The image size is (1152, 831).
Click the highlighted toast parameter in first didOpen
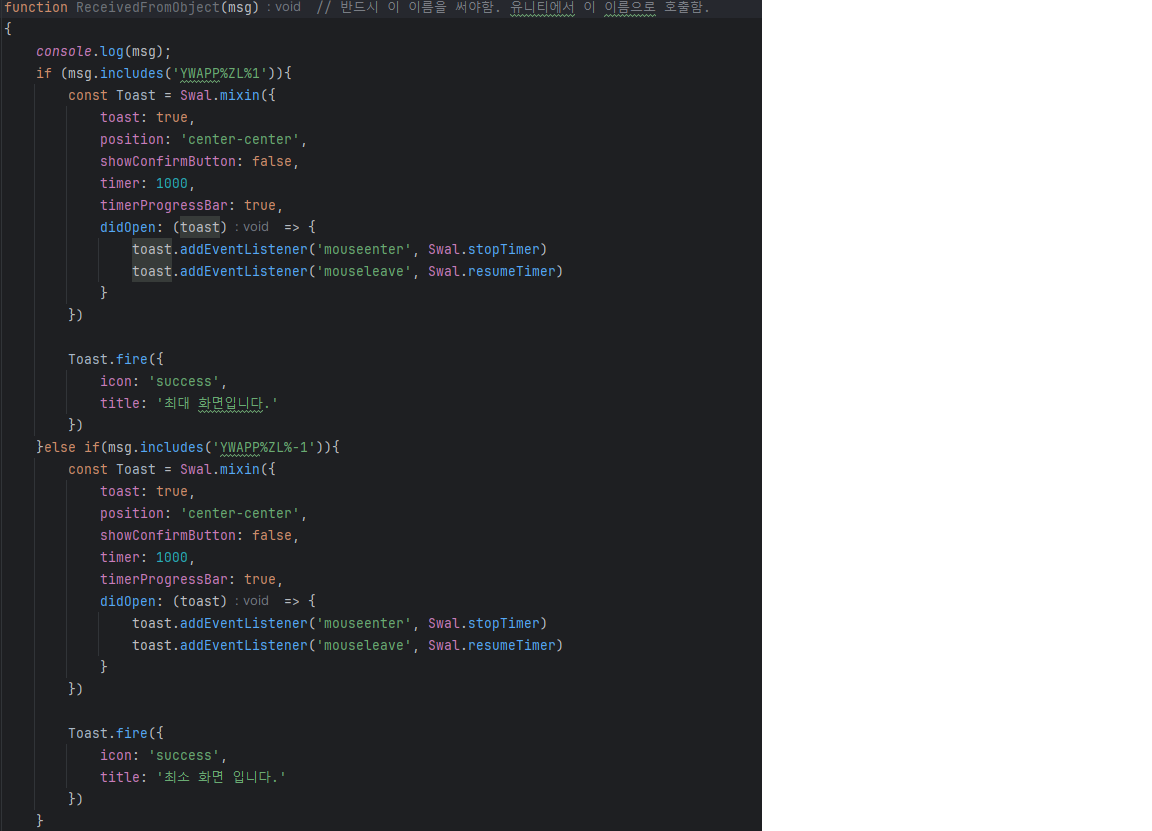coord(200,227)
